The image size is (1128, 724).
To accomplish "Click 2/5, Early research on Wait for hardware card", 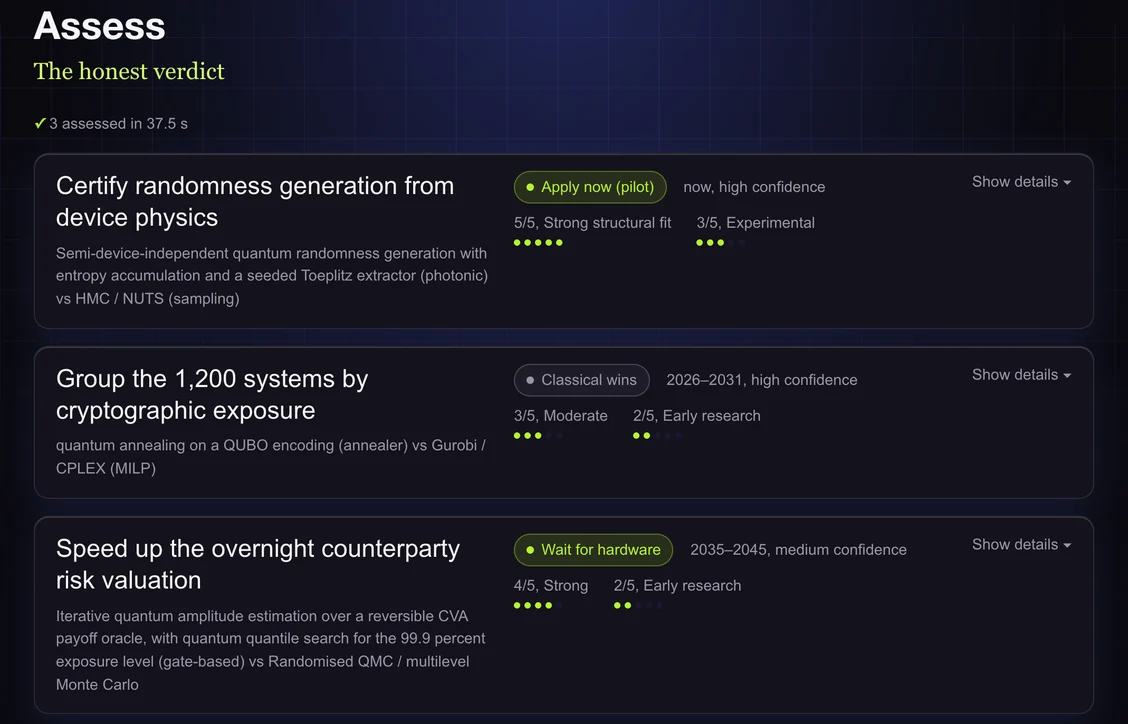I will (677, 586).
